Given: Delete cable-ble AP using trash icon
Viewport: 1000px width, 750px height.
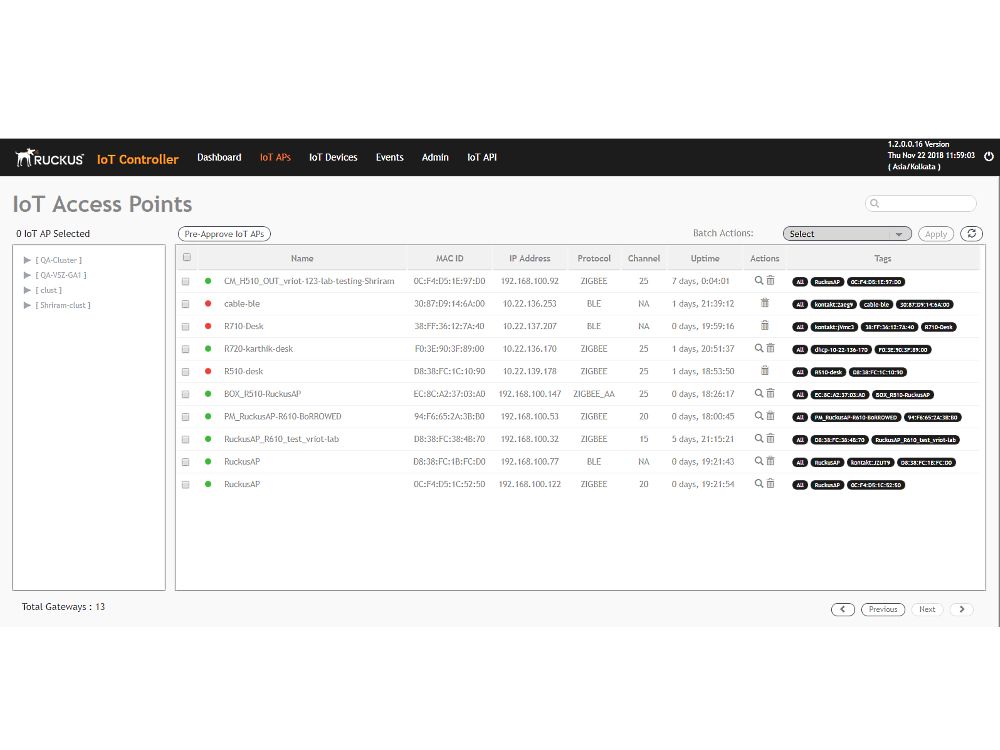Looking at the screenshot, I should tap(765, 303).
